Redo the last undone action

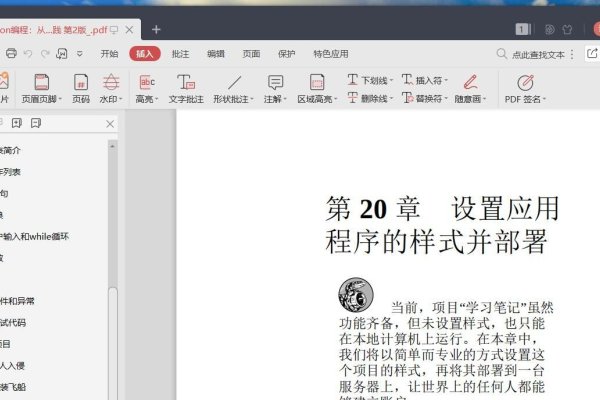(45, 54)
